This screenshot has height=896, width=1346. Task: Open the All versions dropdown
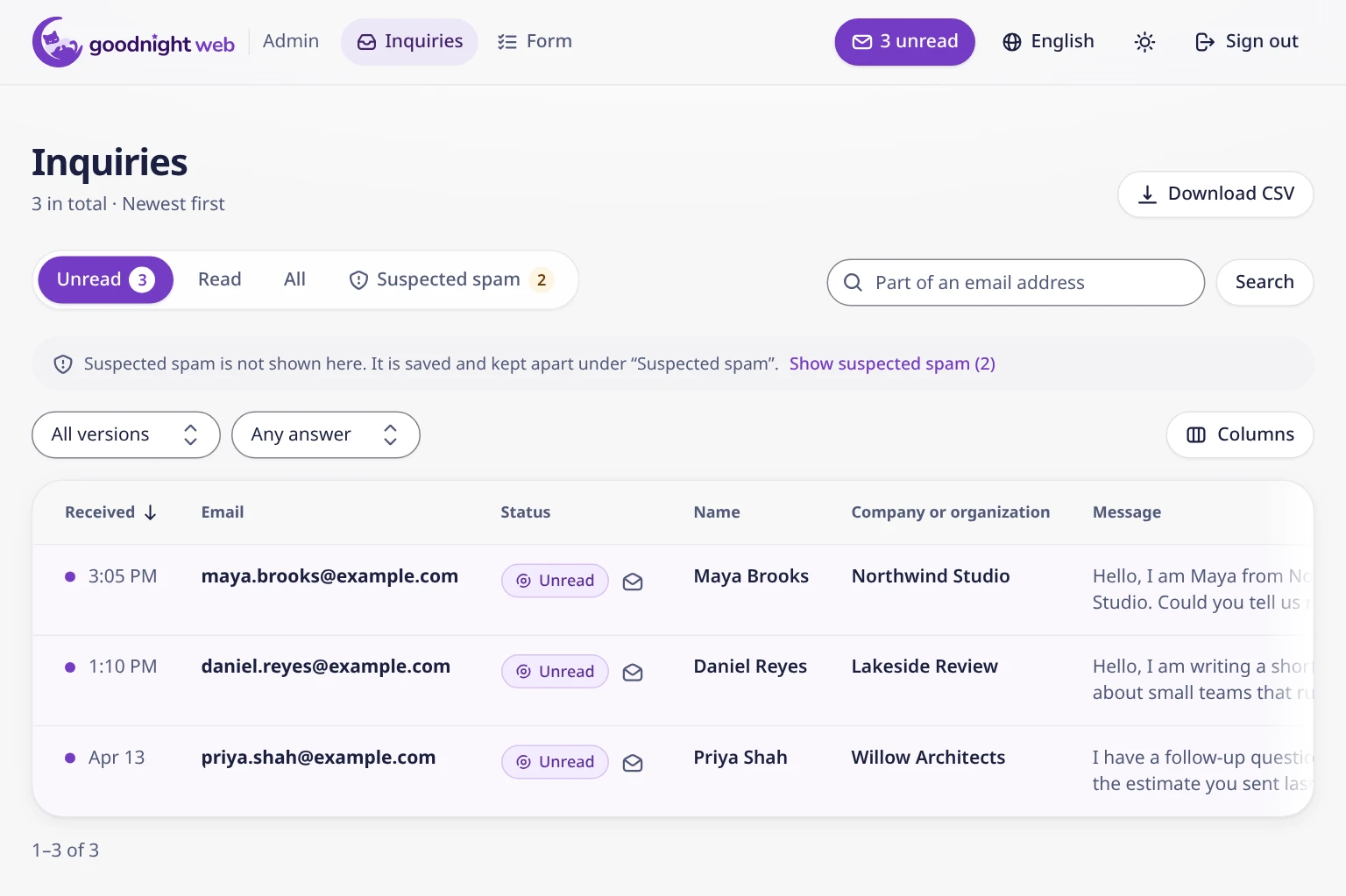click(126, 434)
